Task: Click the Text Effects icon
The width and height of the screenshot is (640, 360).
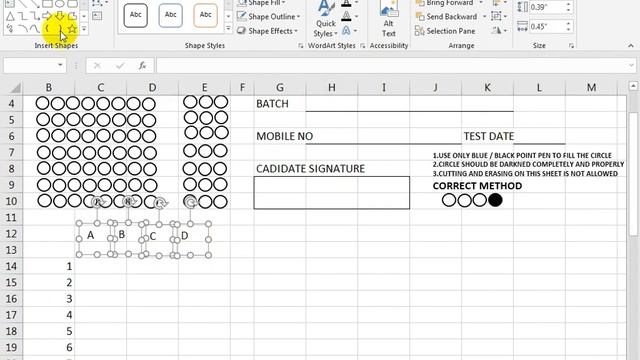Action: coord(346,31)
